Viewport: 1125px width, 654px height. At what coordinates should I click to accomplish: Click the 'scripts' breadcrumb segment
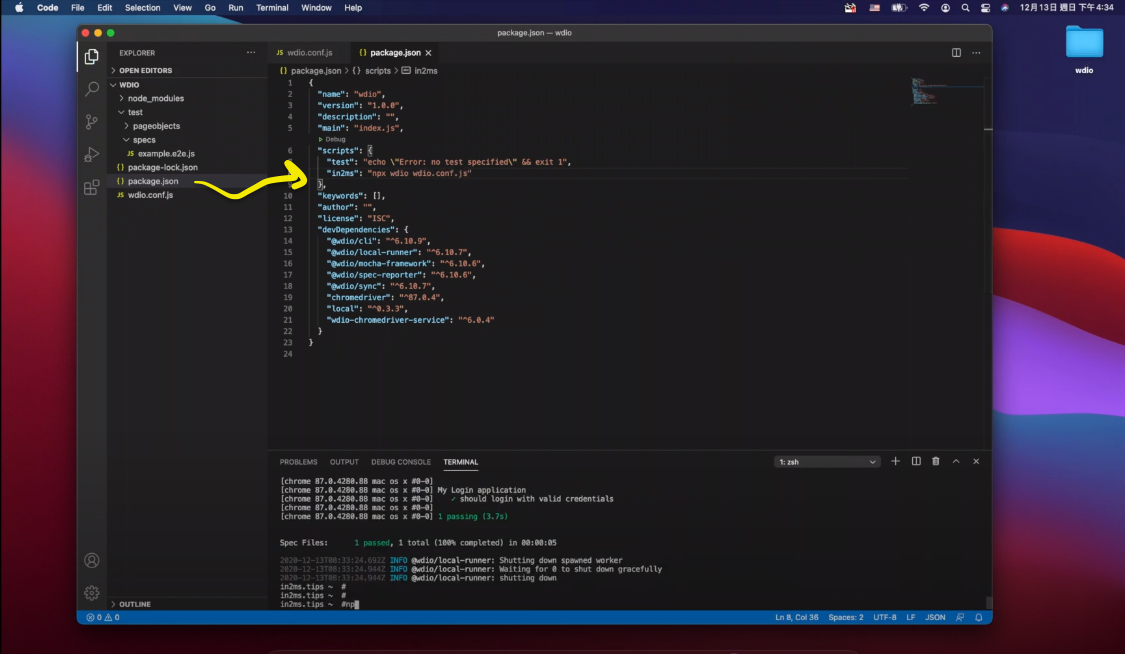pos(377,71)
